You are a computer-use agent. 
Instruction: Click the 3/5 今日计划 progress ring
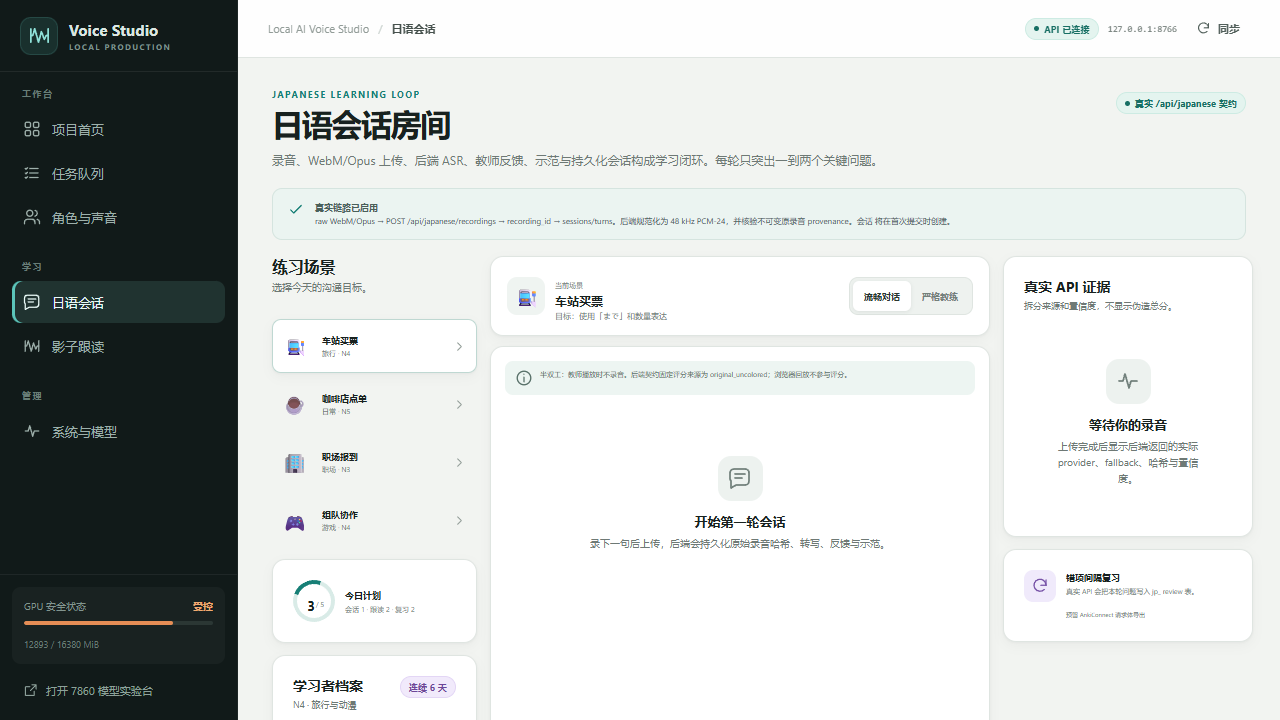pyautogui.click(x=314, y=601)
